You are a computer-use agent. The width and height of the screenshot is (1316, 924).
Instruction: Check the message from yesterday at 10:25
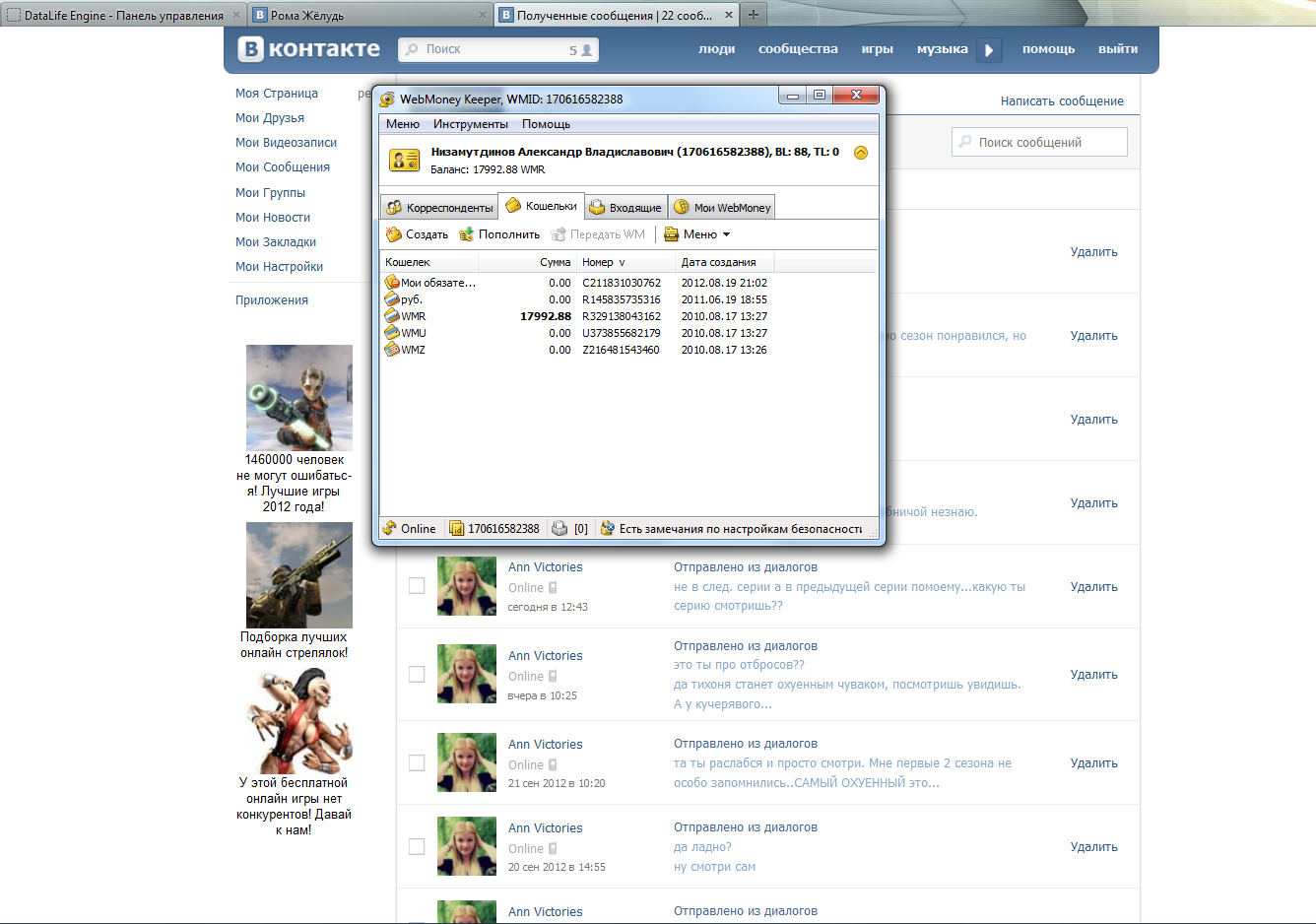(417, 675)
